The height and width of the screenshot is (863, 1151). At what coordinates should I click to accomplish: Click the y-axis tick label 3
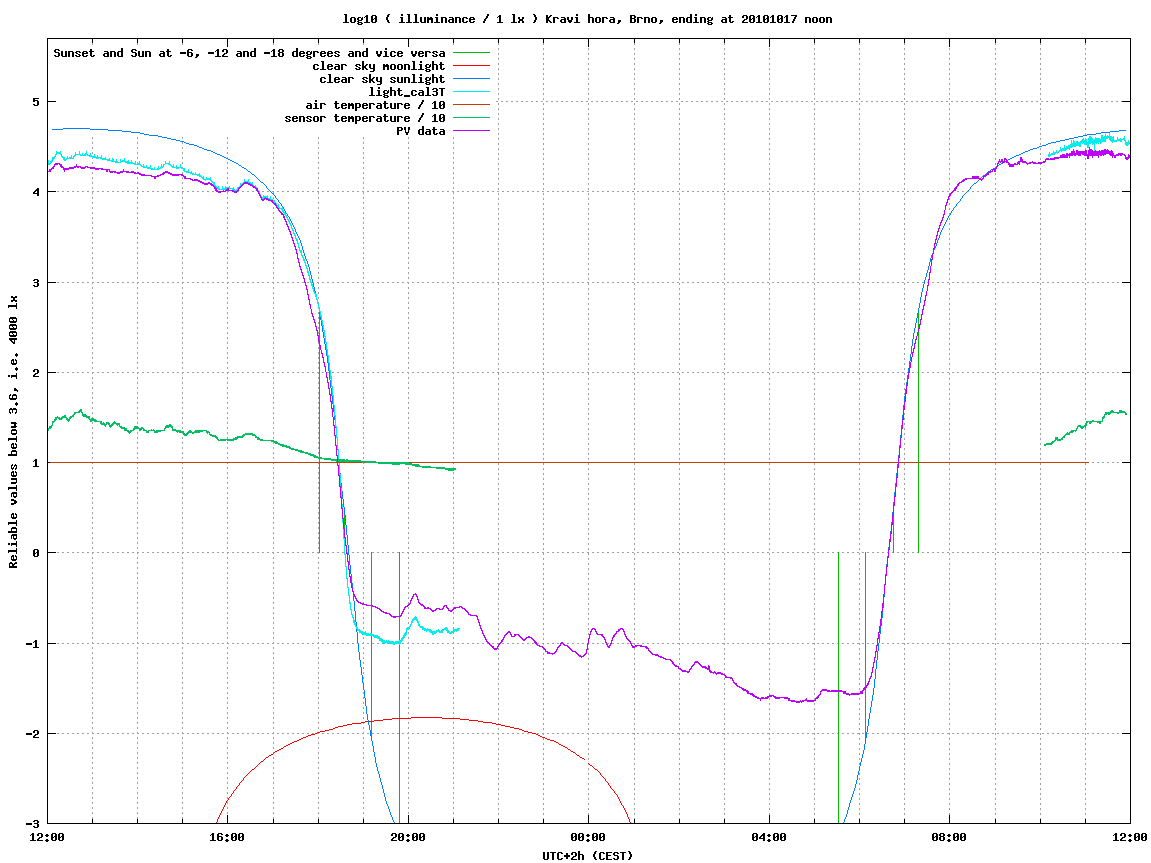(36, 283)
